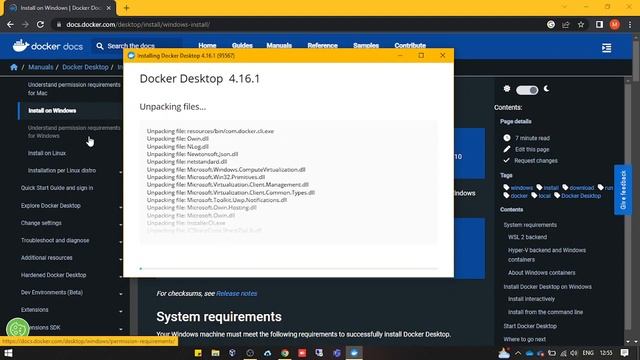Image resolution: width=640 pixels, height=360 pixels.
Task: Expand the Extensions section
Action: [x=120, y=311]
